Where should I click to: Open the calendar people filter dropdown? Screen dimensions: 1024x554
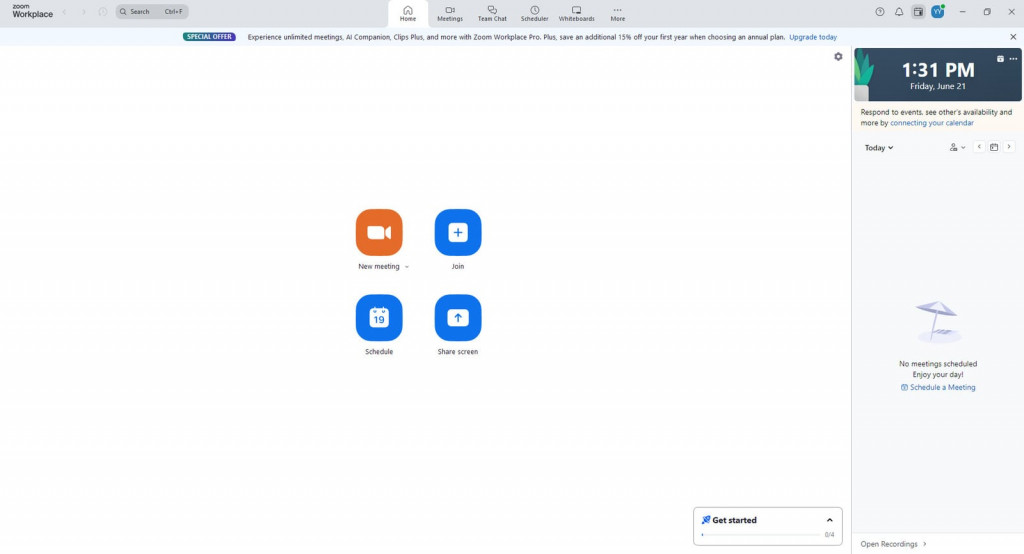coord(957,148)
